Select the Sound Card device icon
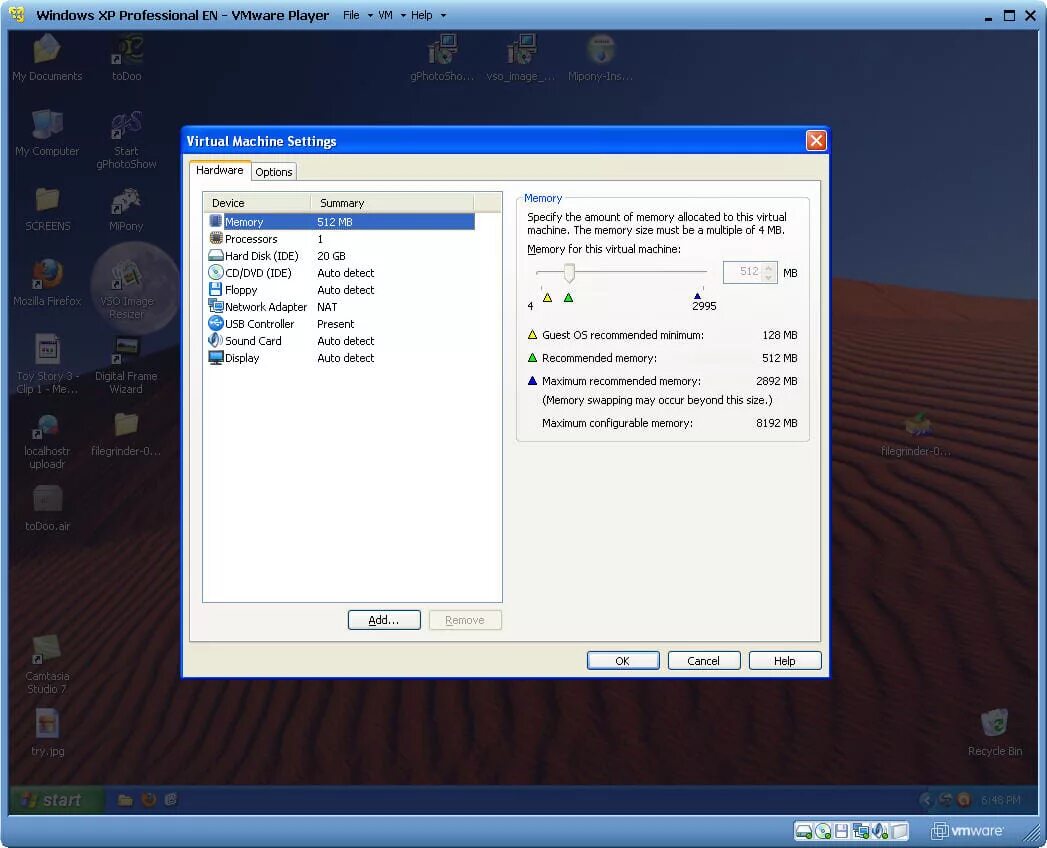Screen dimensions: 1047x848 click(215, 341)
